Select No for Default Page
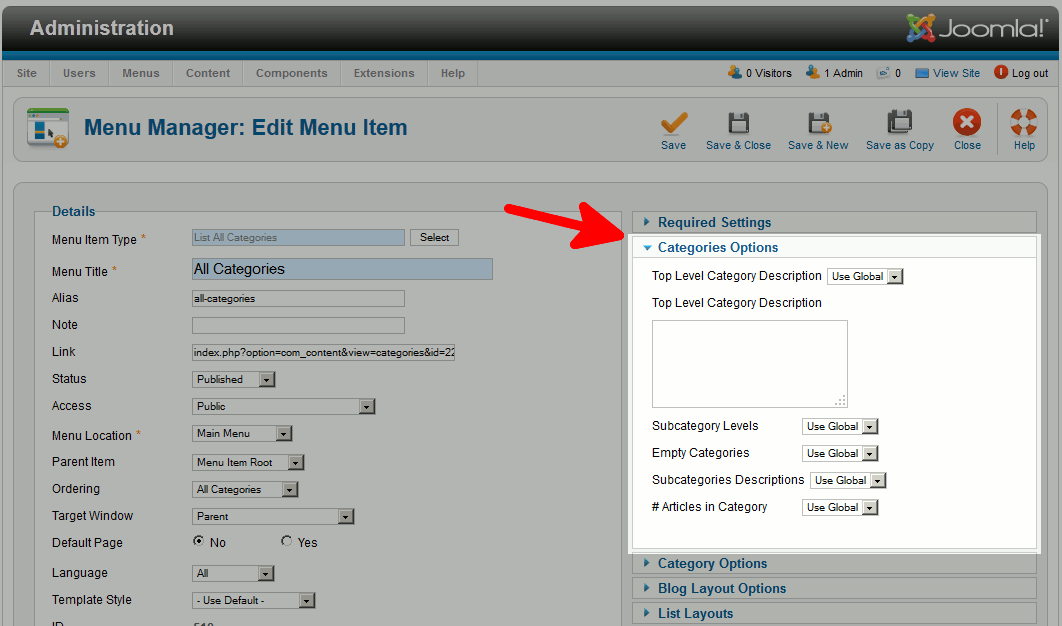This screenshot has width=1062, height=626. (198, 541)
